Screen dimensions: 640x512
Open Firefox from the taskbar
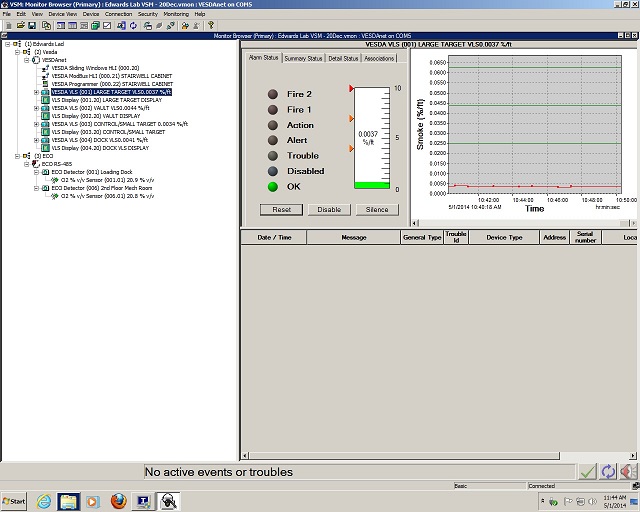click(x=119, y=500)
